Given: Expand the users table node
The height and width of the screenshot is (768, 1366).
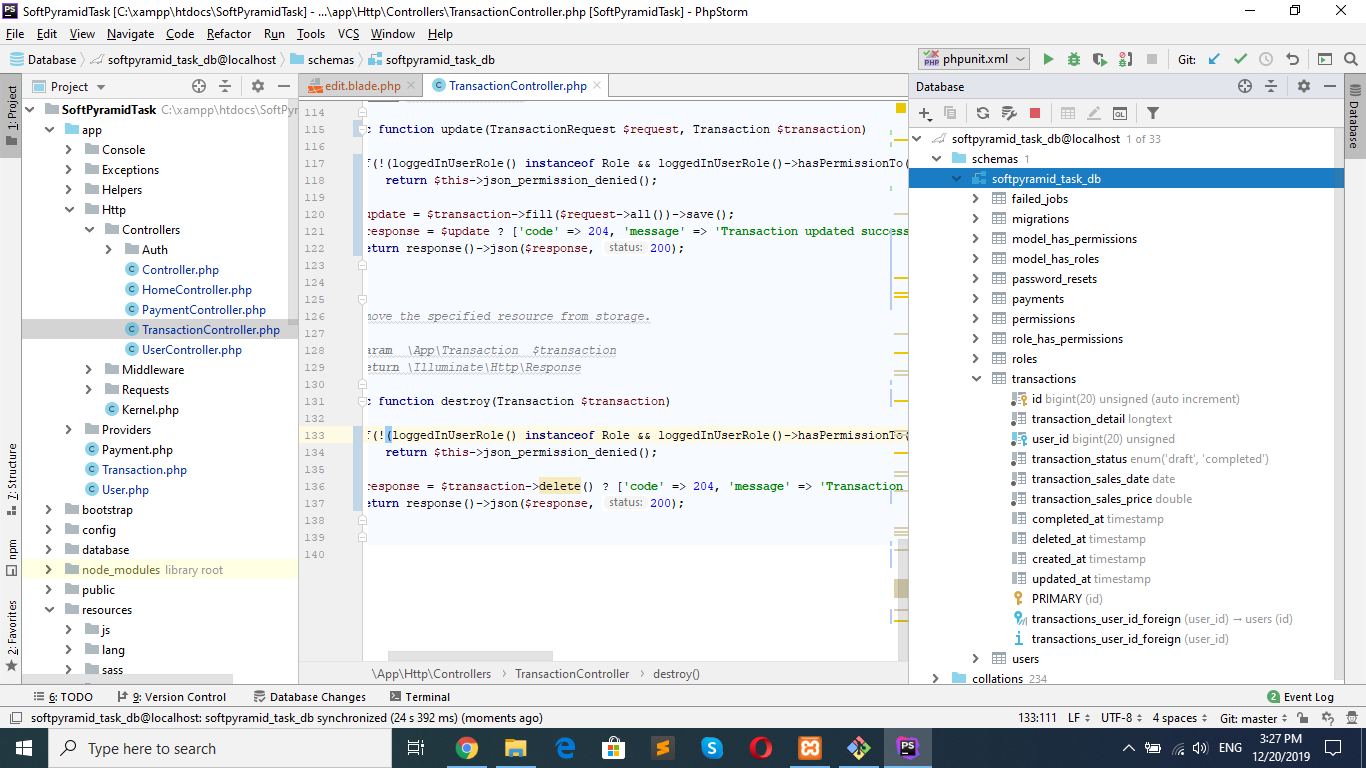Looking at the screenshot, I should pyautogui.click(x=977, y=659).
